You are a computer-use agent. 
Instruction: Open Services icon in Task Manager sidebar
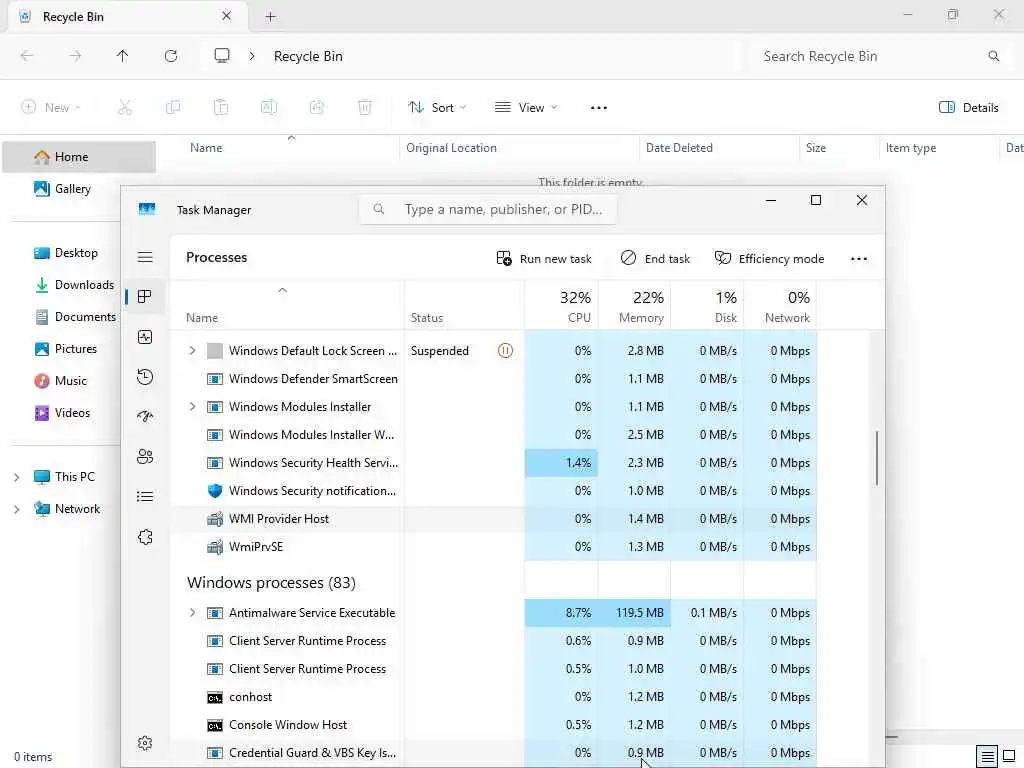(x=145, y=537)
